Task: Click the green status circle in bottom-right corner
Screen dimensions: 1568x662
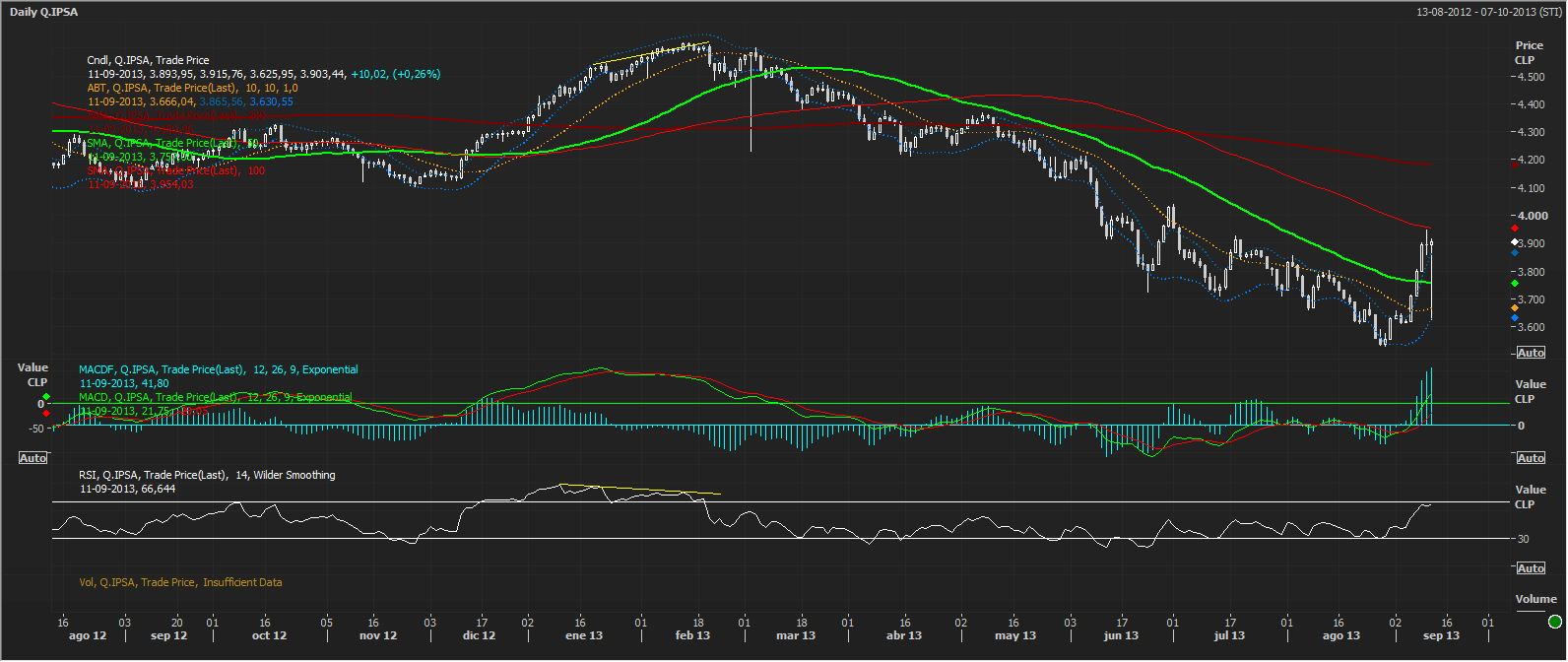Action: pyautogui.click(x=1554, y=622)
